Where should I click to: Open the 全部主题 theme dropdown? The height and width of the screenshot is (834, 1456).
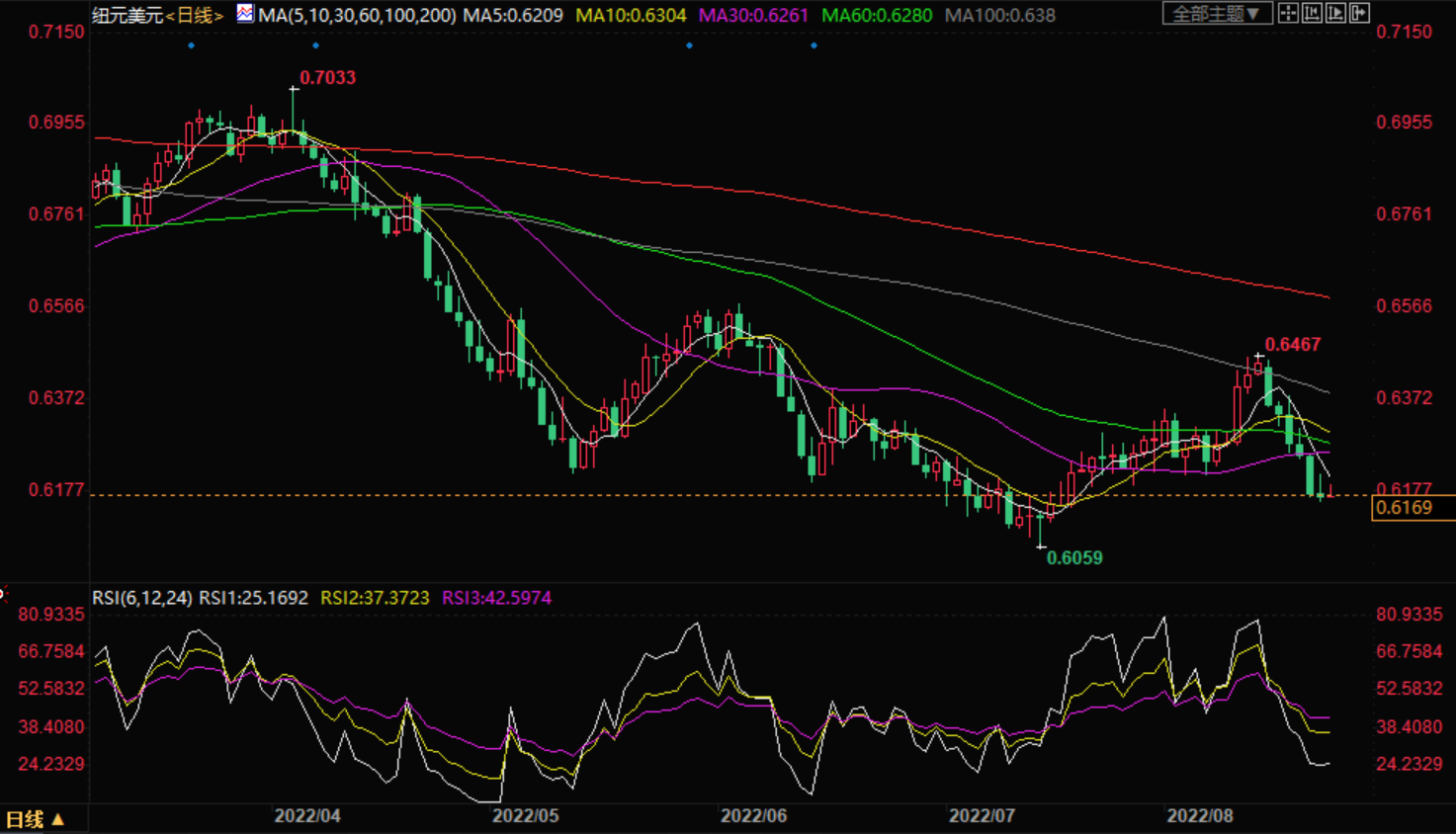point(1215,14)
